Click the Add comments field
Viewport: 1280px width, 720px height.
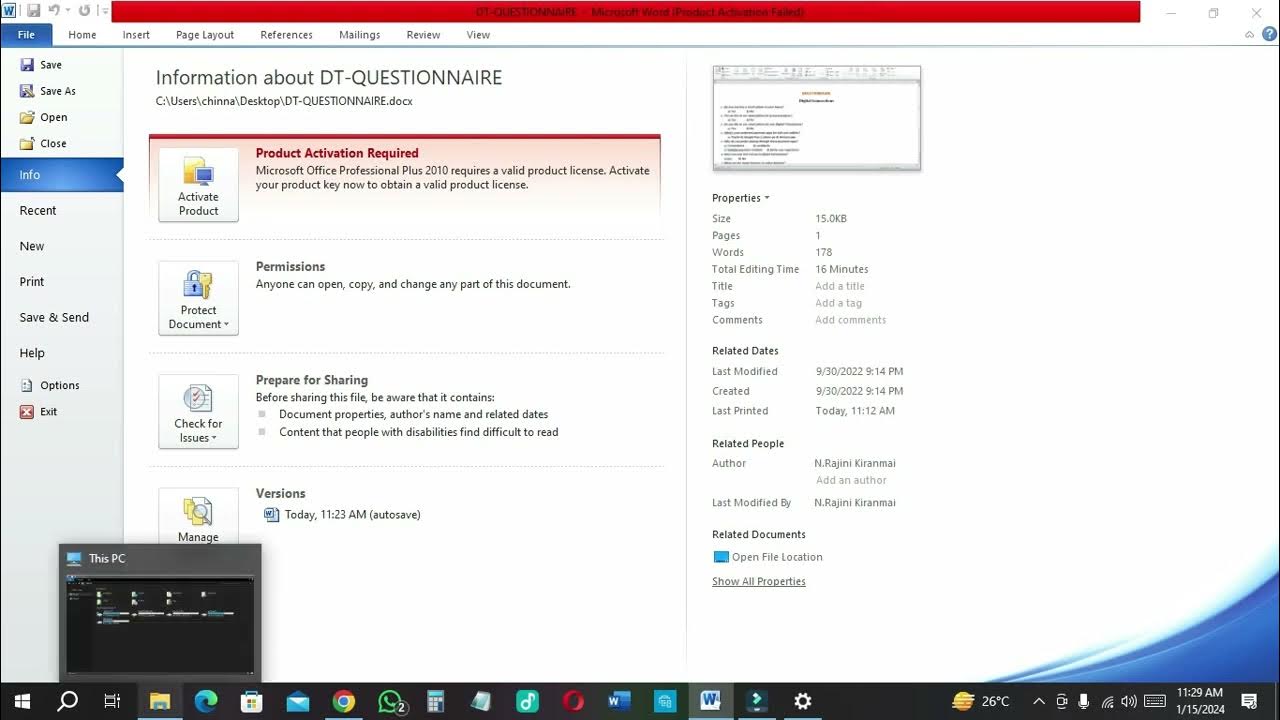coord(850,320)
